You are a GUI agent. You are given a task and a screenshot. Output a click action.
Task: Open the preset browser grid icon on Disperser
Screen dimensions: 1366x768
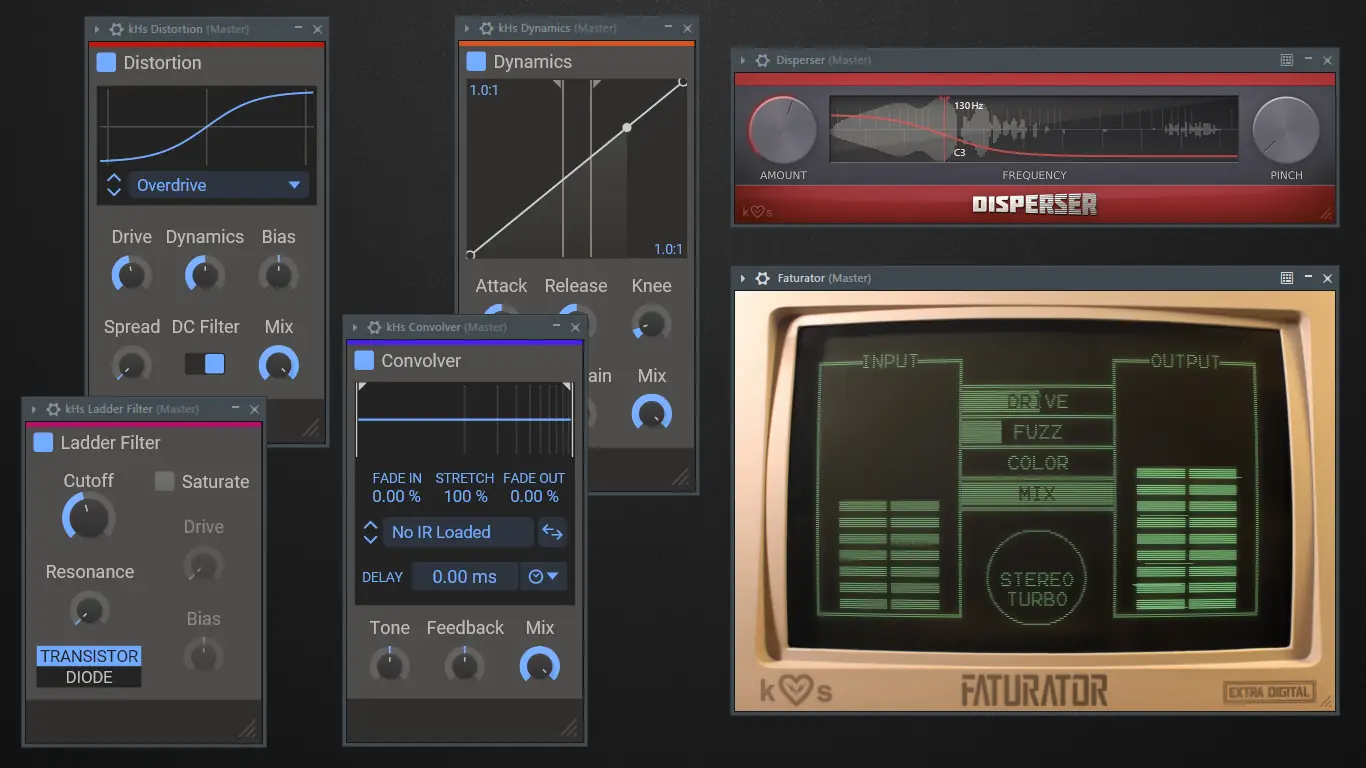tap(1287, 60)
